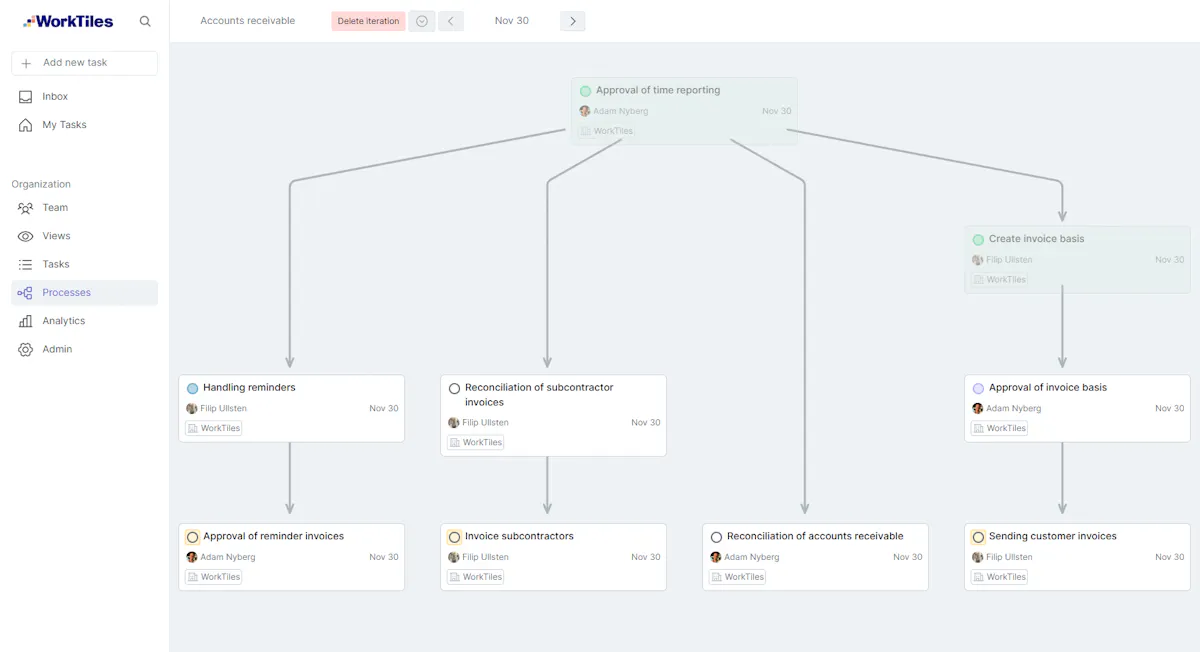This screenshot has height=652, width=1200.
Task: Click the Sending customer invoices title
Action: [1053, 537]
